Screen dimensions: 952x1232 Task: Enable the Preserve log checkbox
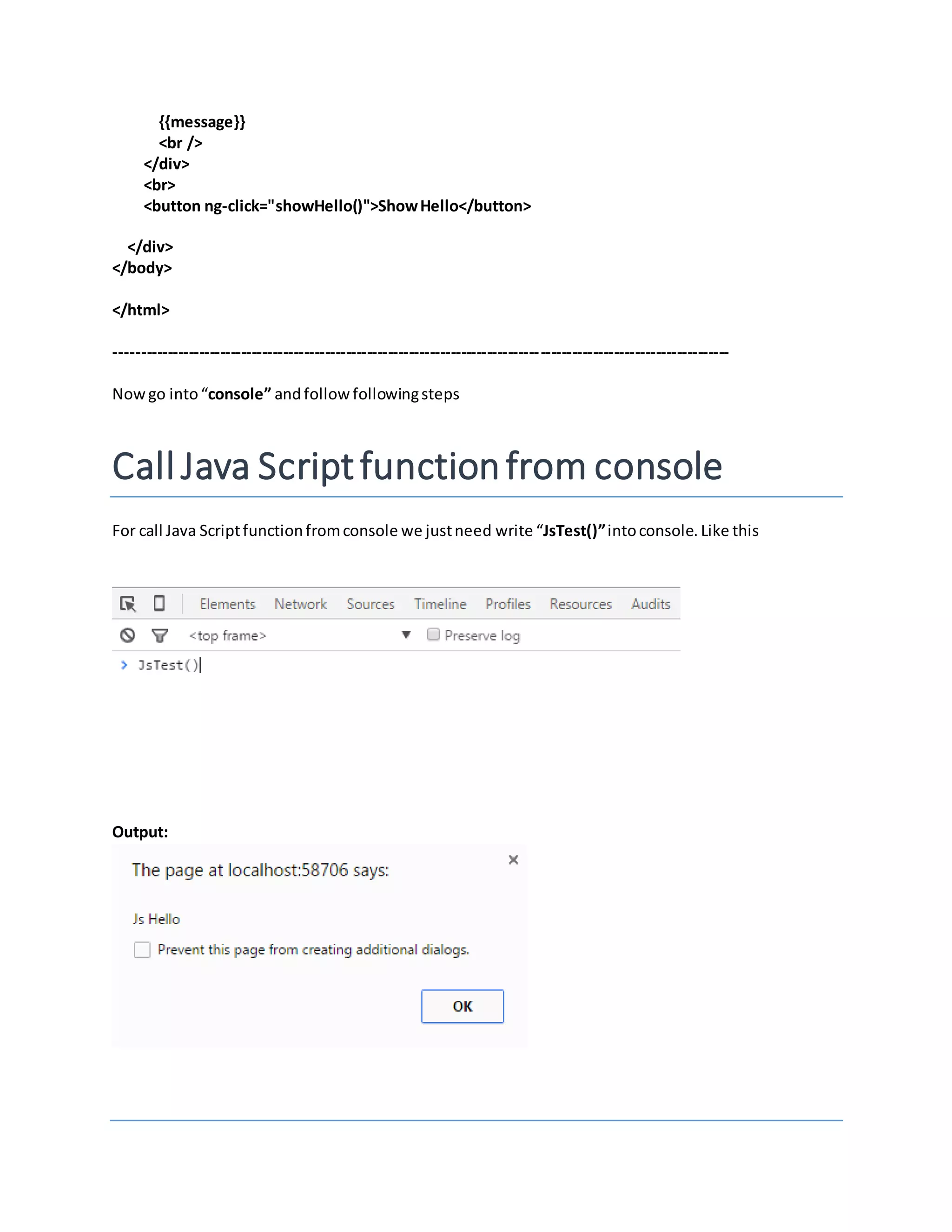[x=433, y=635]
